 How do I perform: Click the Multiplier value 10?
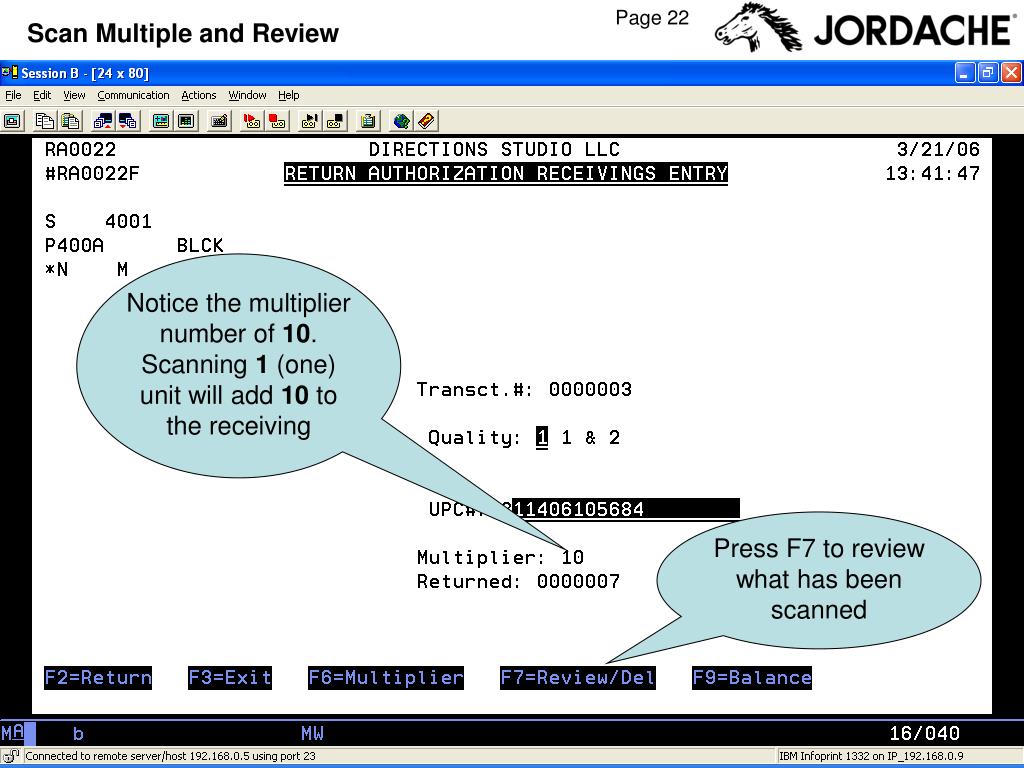point(573,557)
